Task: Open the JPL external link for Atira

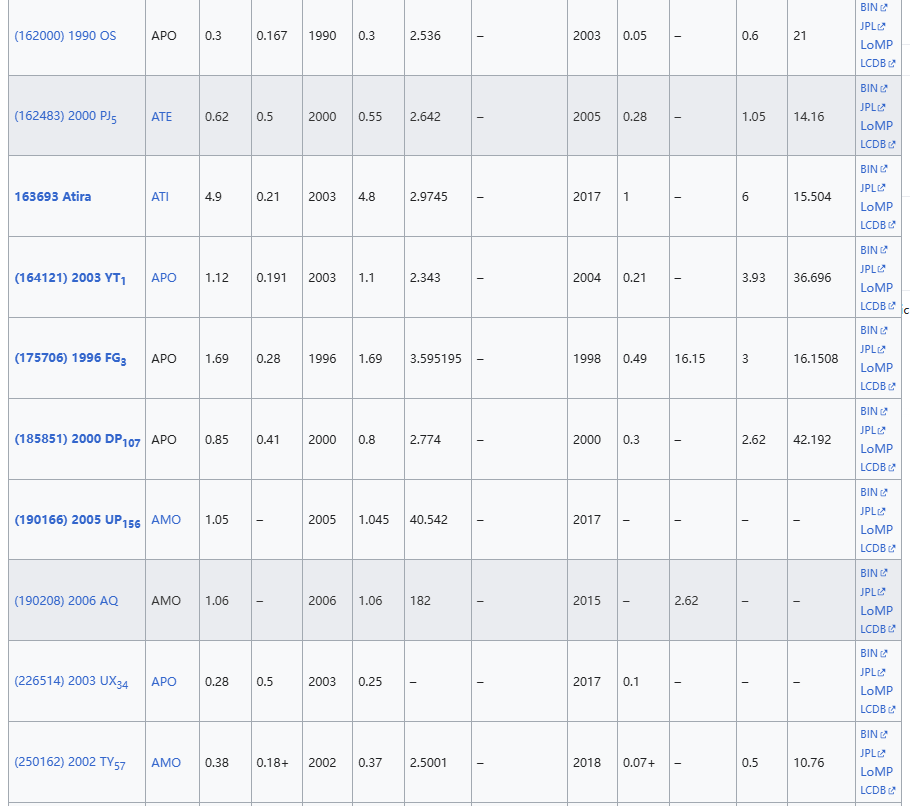Action: coord(872,188)
